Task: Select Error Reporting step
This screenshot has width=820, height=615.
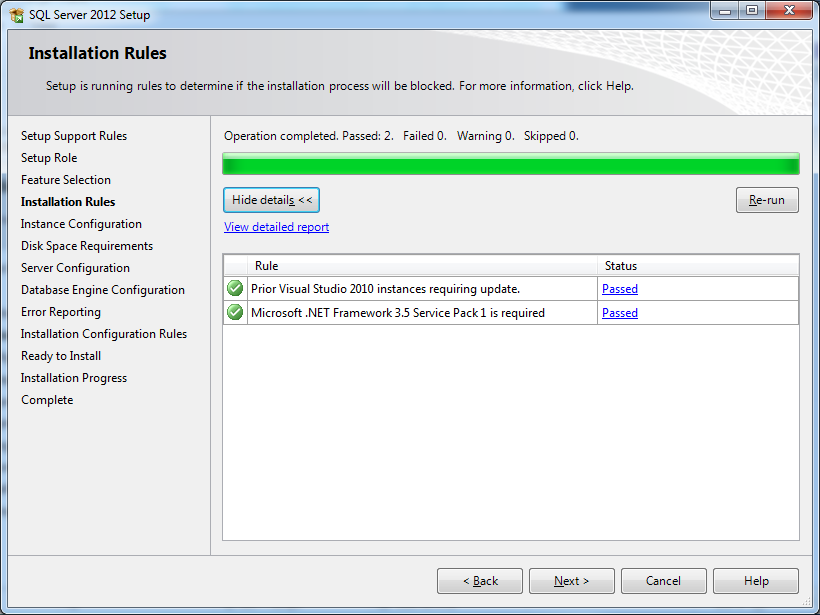Action: click(x=61, y=312)
